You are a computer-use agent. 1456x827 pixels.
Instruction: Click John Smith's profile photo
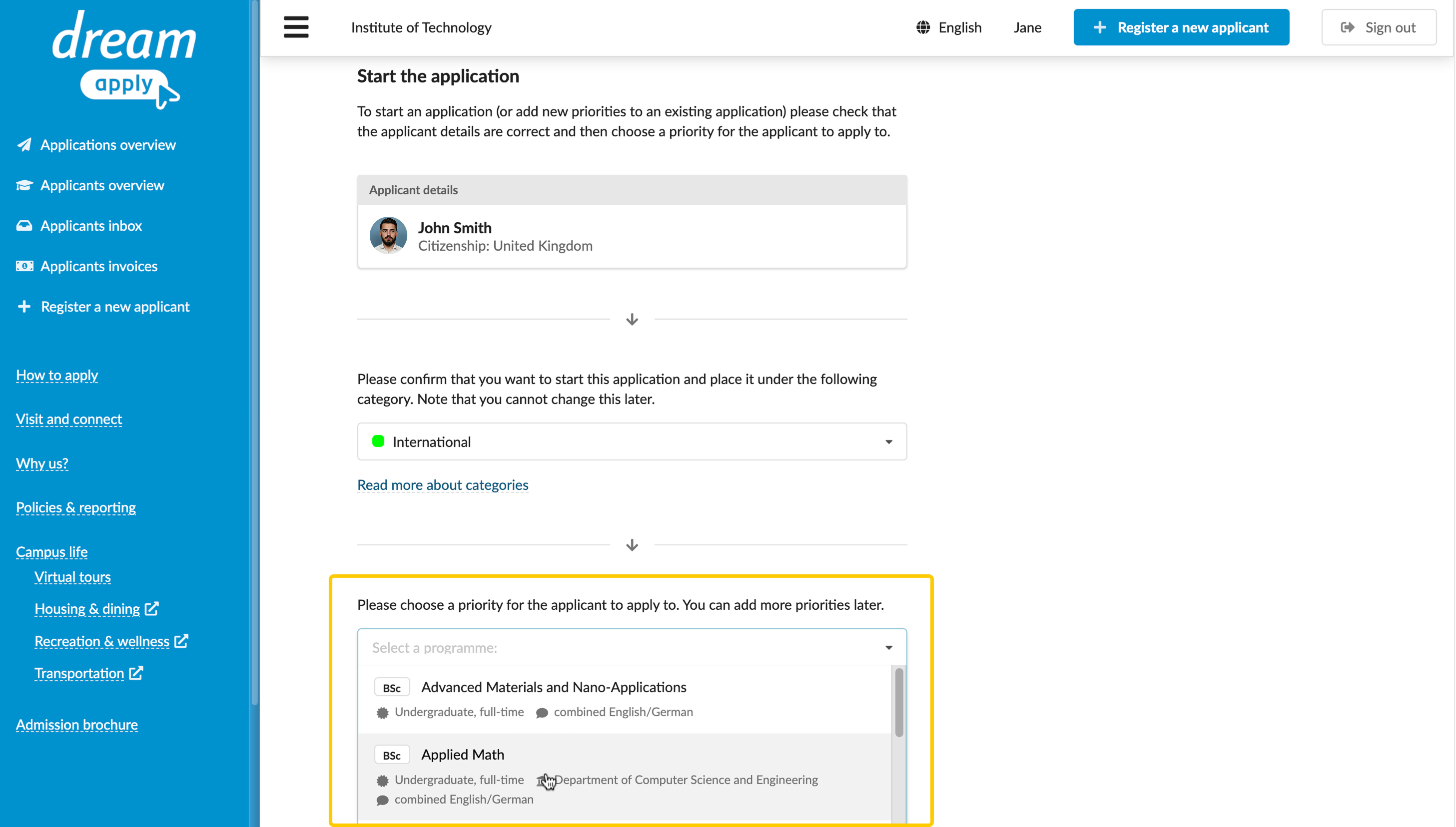point(388,235)
